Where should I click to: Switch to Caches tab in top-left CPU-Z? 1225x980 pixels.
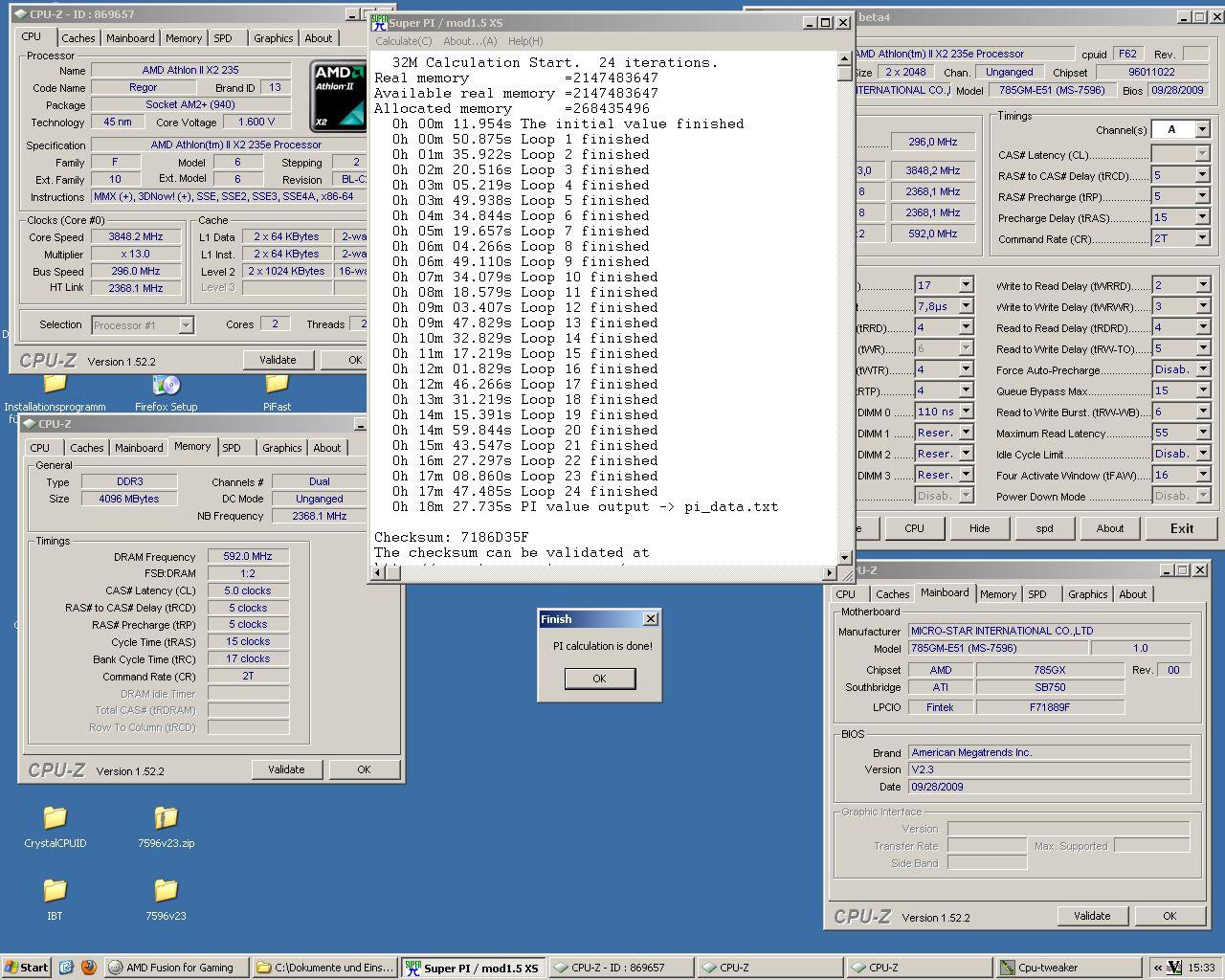78,38
